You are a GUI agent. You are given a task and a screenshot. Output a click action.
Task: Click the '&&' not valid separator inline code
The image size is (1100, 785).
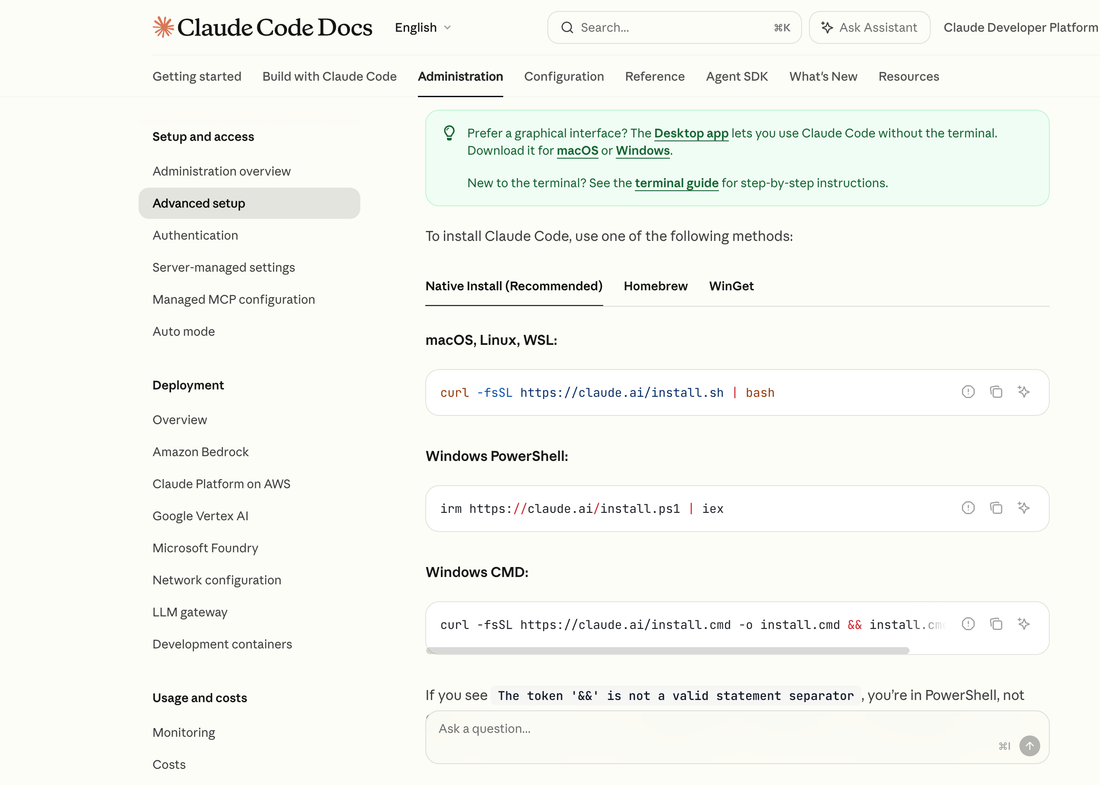pyautogui.click(x=676, y=696)
